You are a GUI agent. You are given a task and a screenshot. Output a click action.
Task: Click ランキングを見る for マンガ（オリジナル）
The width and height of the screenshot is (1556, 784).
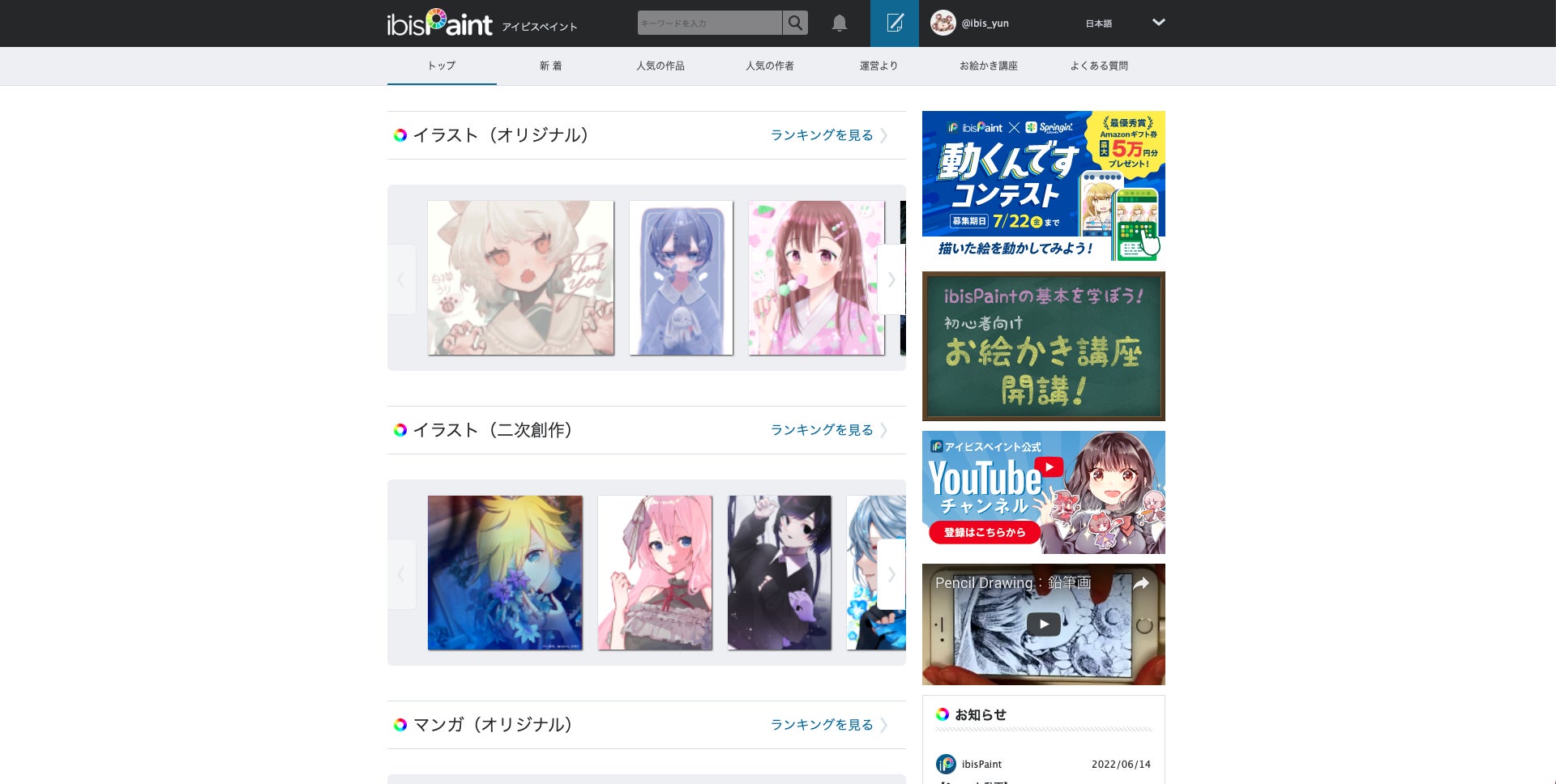tap(822, 725)
